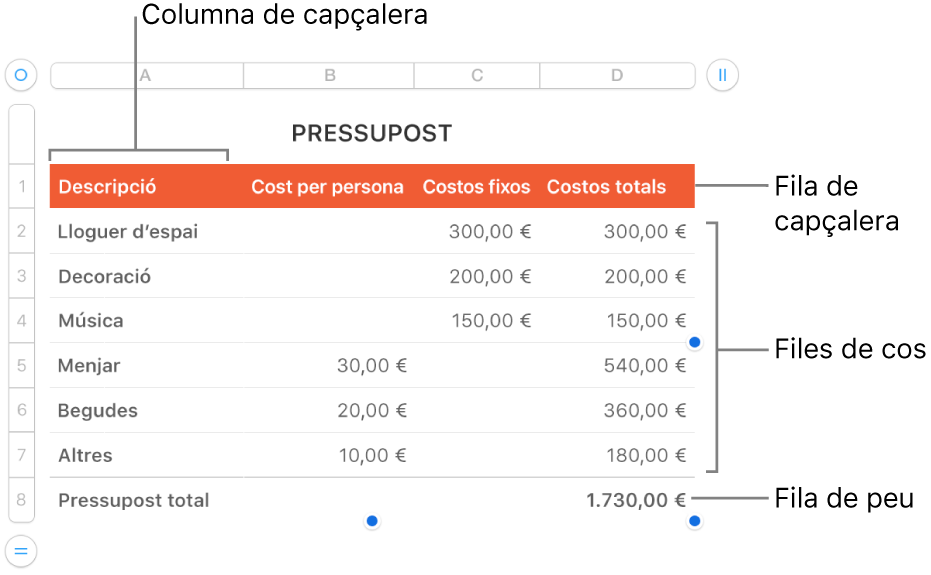The image size is (931, 575).
Task: Click the right-edge blue selection handle
Action: (695, 343)
